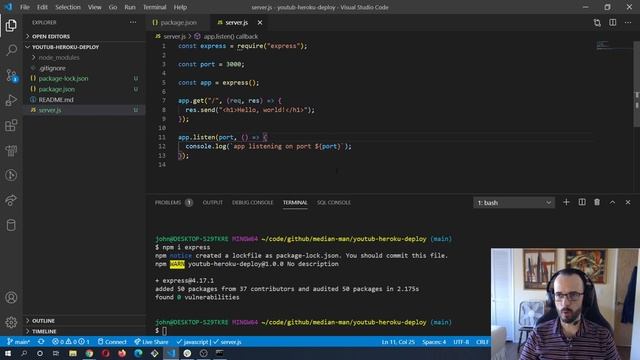Image resolution: width=640 pixels, height=360 pixels.
Task: Close the terminal panel
Action: coord(628,202)
